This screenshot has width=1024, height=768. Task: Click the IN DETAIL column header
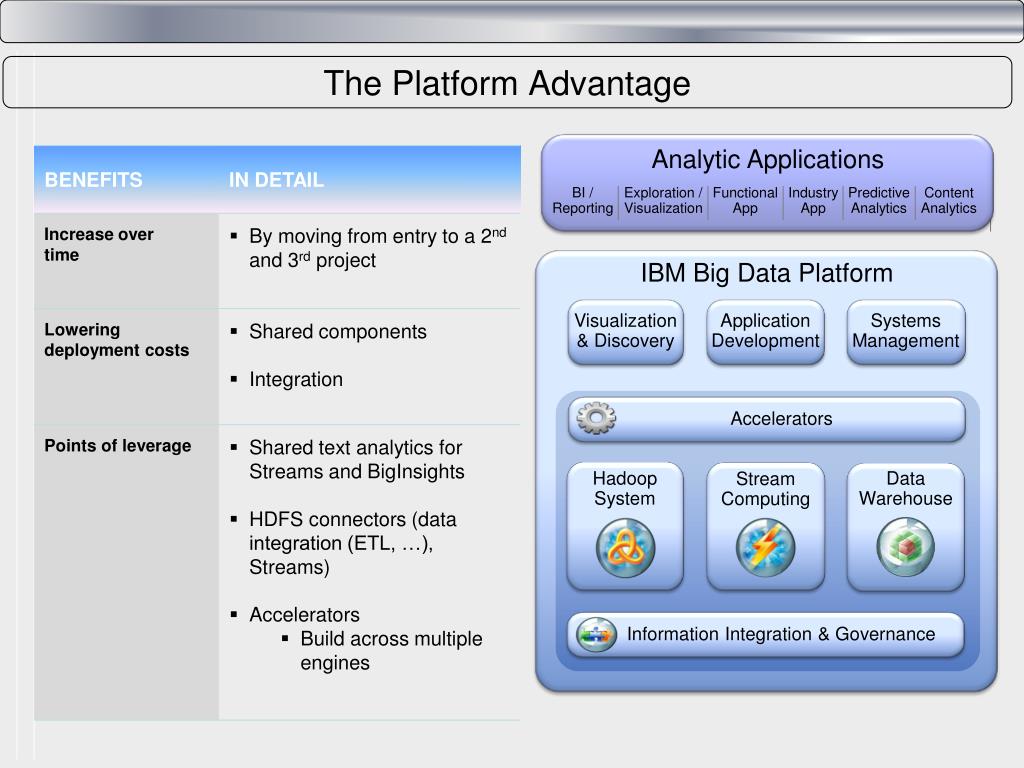pyautogui.click(x=276, y=180)
